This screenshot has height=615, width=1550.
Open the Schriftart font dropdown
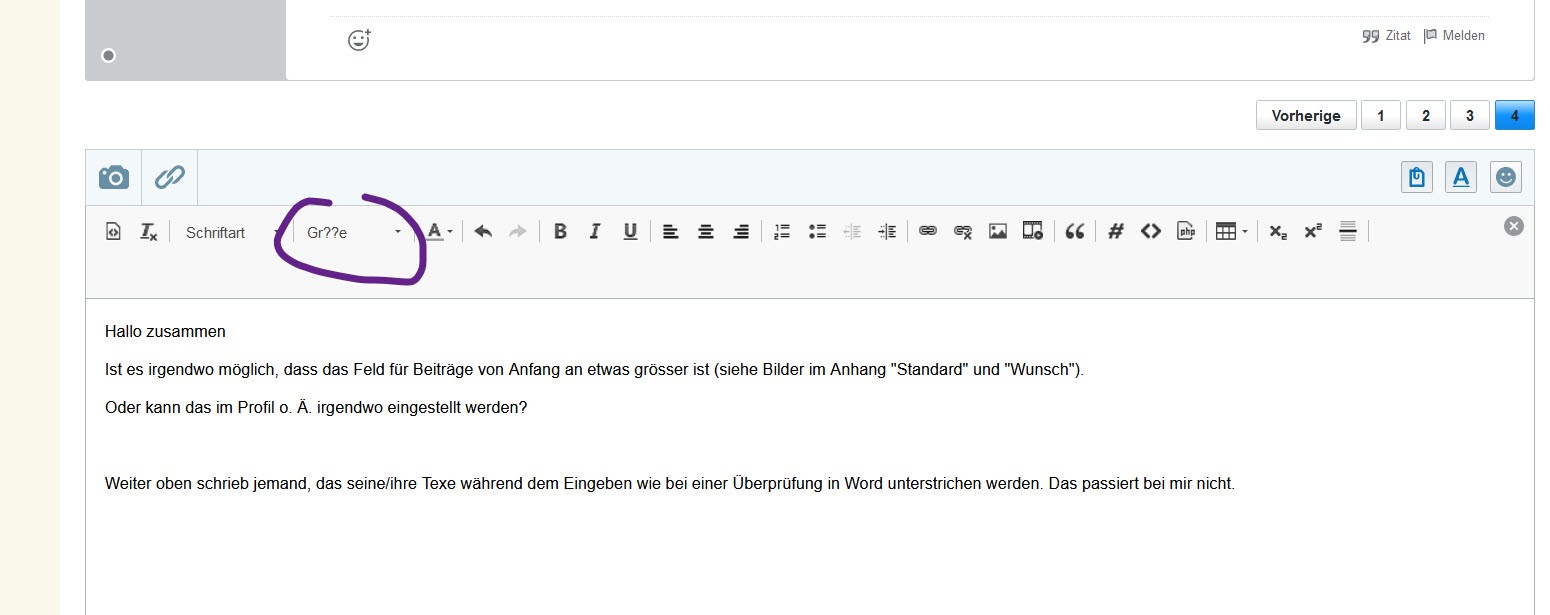coord(232,232)
